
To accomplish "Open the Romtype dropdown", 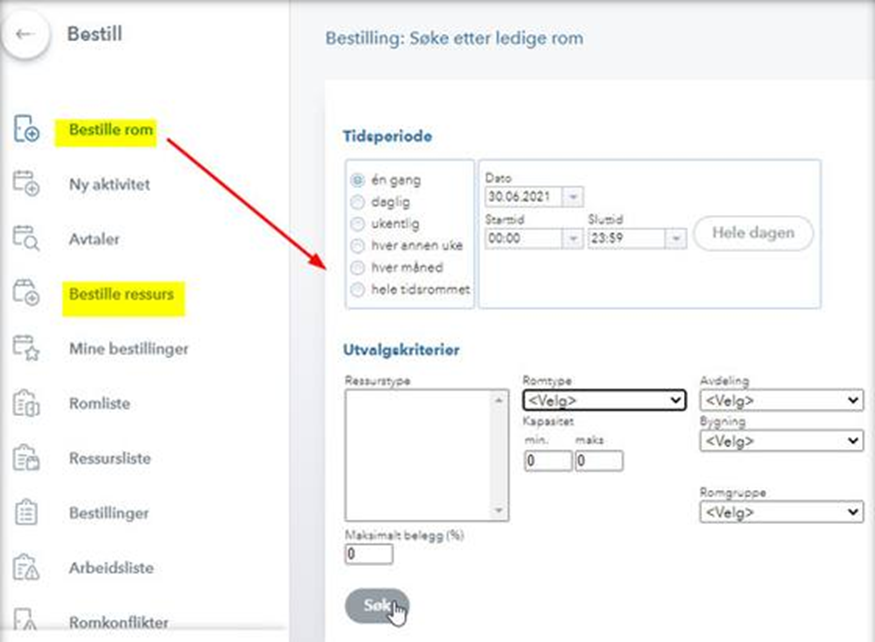I will (604, 400).
